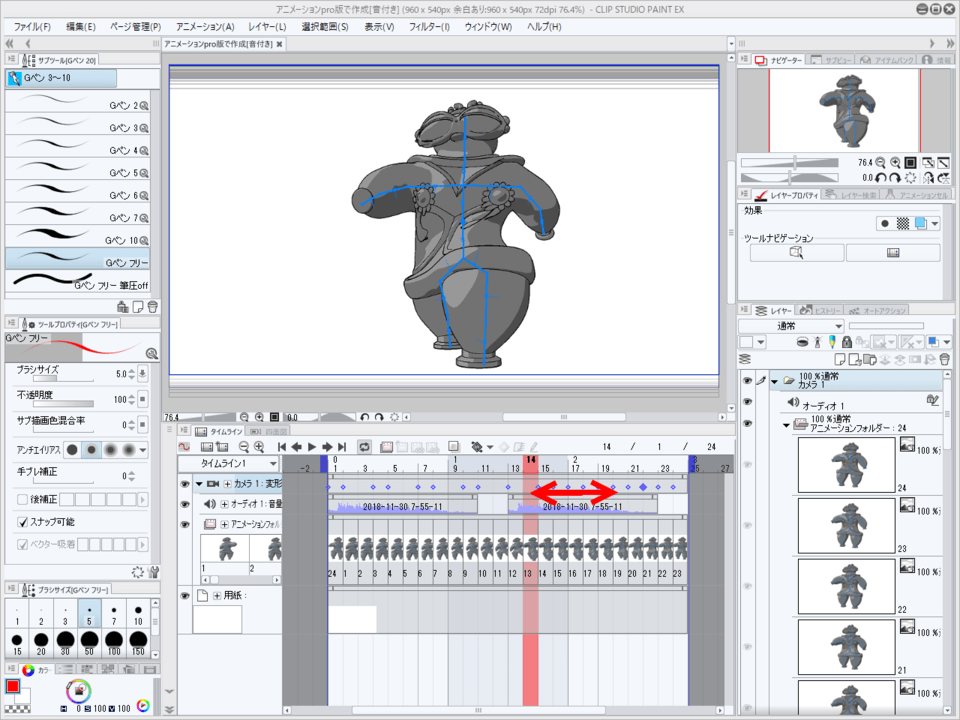Open the アニメーション(A) menu
This screenshot has height=720, width=960.
[205, 26]
